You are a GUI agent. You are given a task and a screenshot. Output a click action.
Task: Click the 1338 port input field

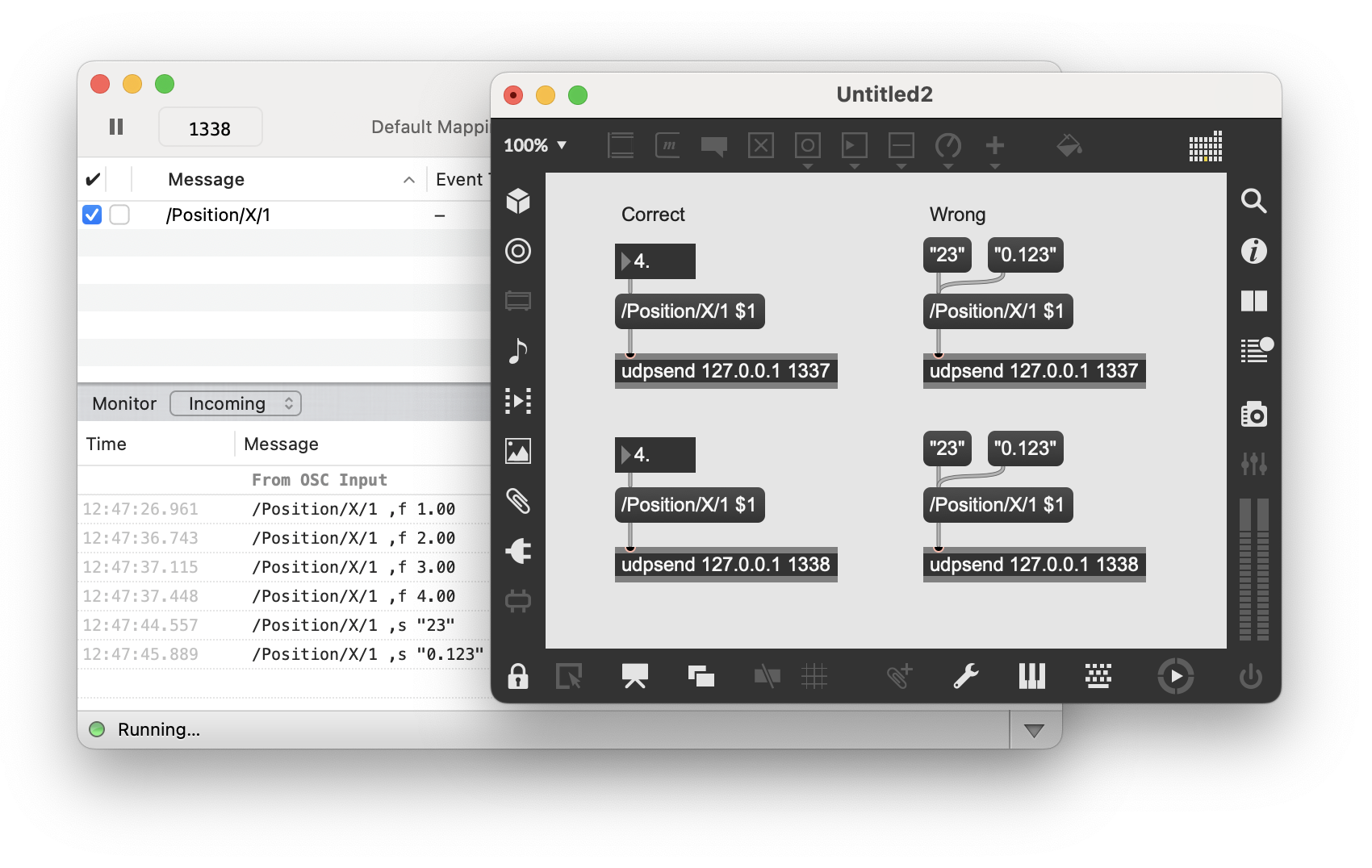[210, 127]
